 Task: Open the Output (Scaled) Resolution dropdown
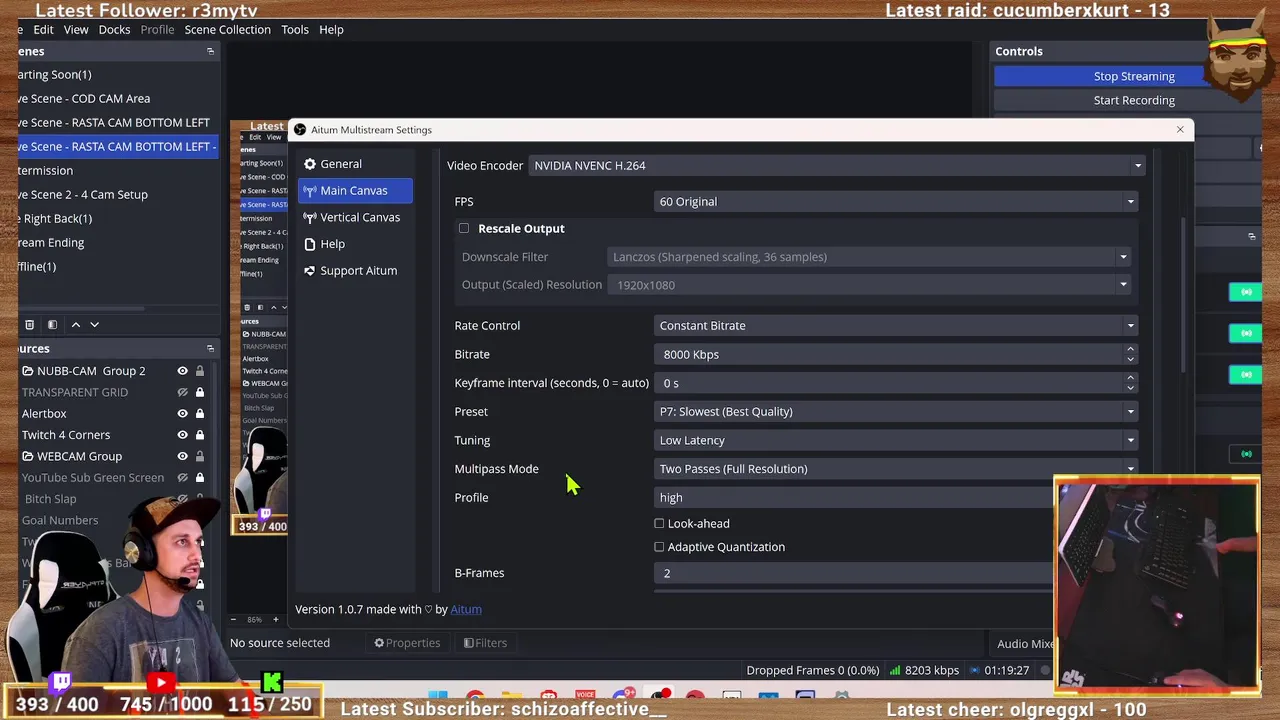(x=869, y=285)
